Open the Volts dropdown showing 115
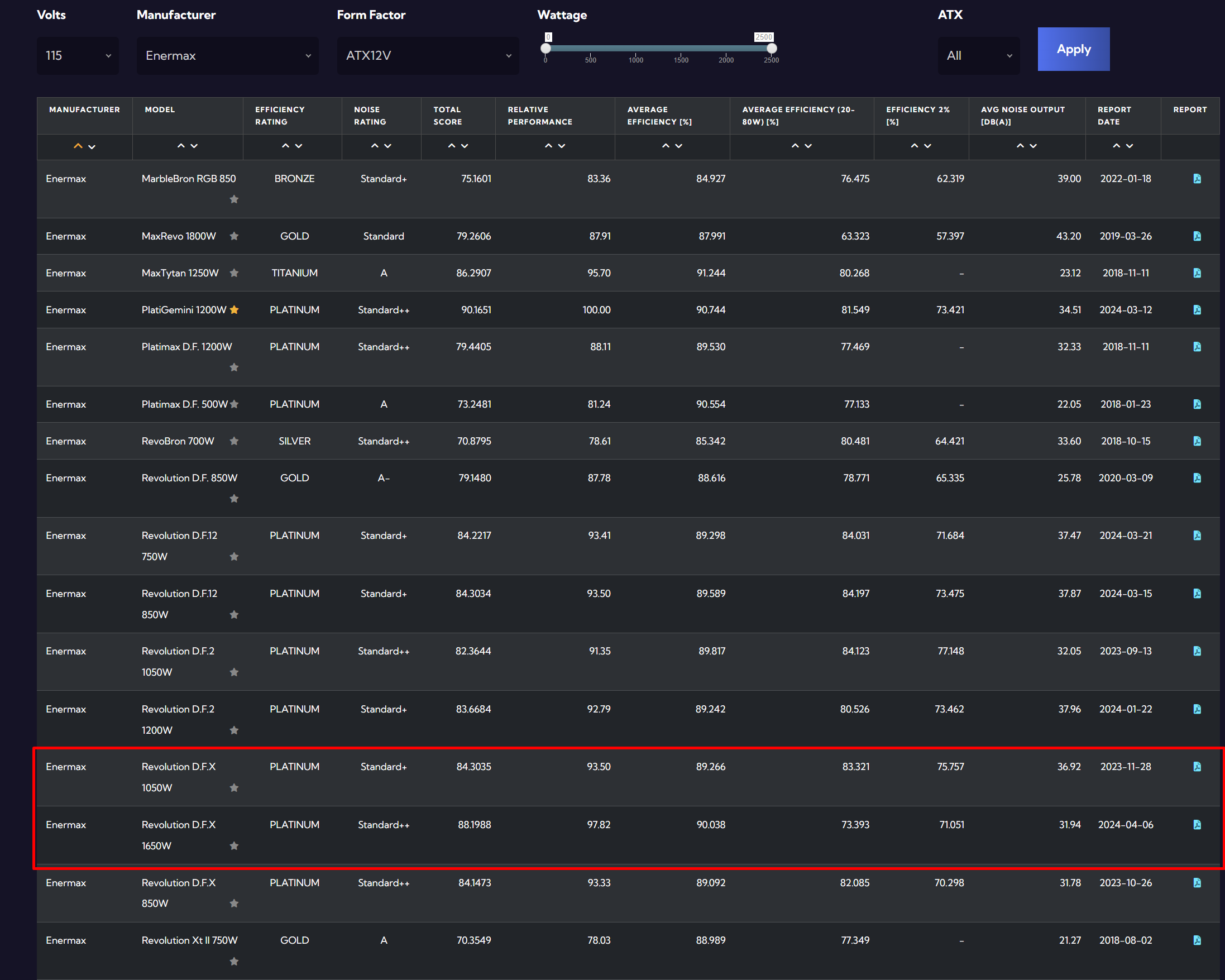The height and width of the screenshot is (980, 1225). point(78,56)
